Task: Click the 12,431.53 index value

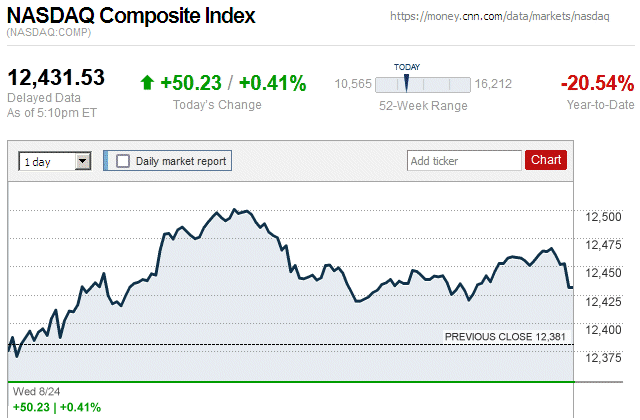Action: (x=56, y=77)
